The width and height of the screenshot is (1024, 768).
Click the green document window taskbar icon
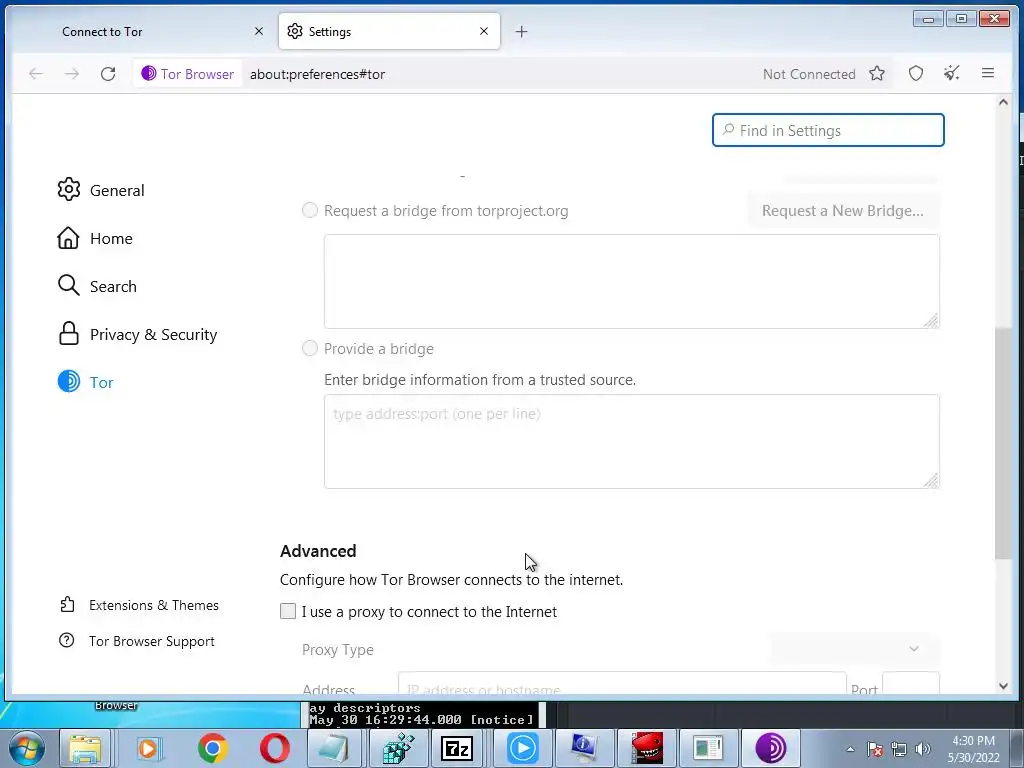point(709,748)
